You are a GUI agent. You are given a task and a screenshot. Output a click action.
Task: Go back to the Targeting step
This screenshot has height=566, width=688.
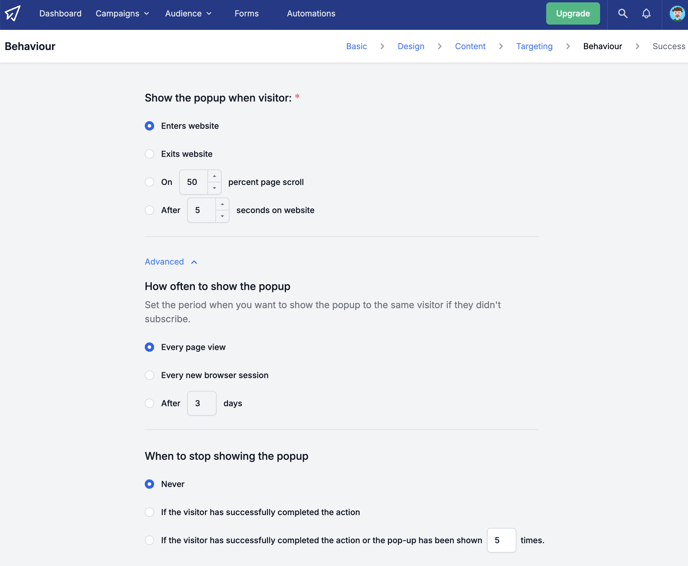(534, 46)
